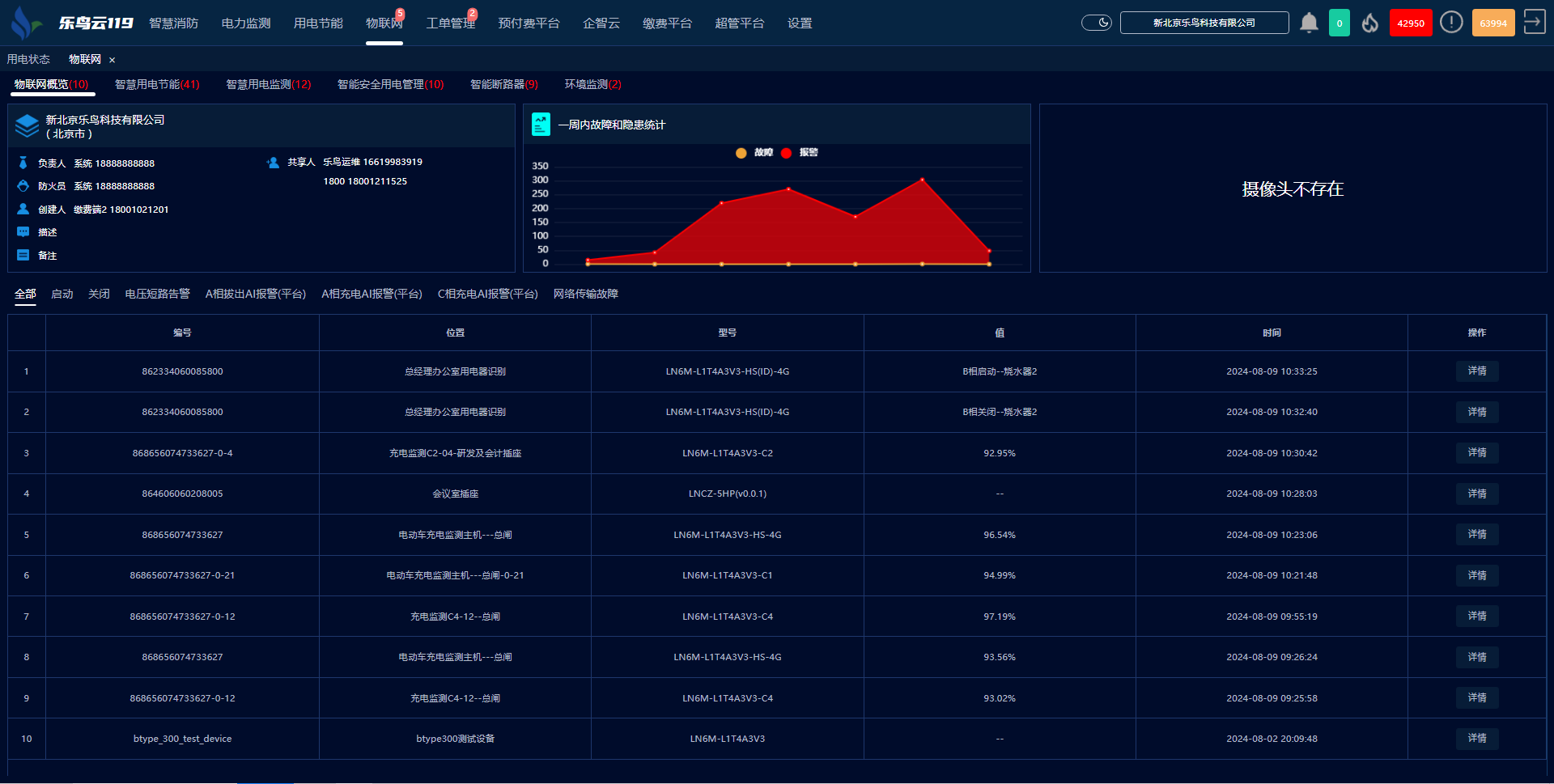Click the notification bell icon
This screenshot has width=1554, height=784.
coord(1309,23)
